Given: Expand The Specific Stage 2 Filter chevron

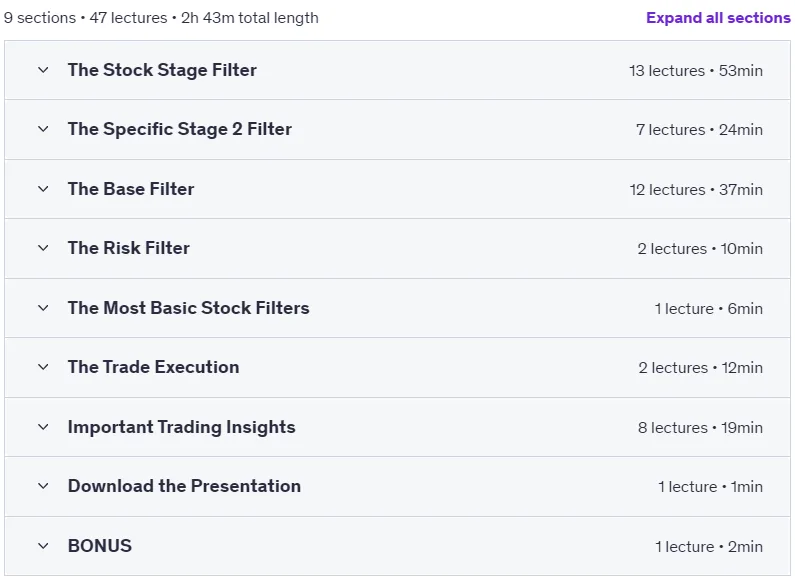Looking at the screenshot, I should click(43, 129).
